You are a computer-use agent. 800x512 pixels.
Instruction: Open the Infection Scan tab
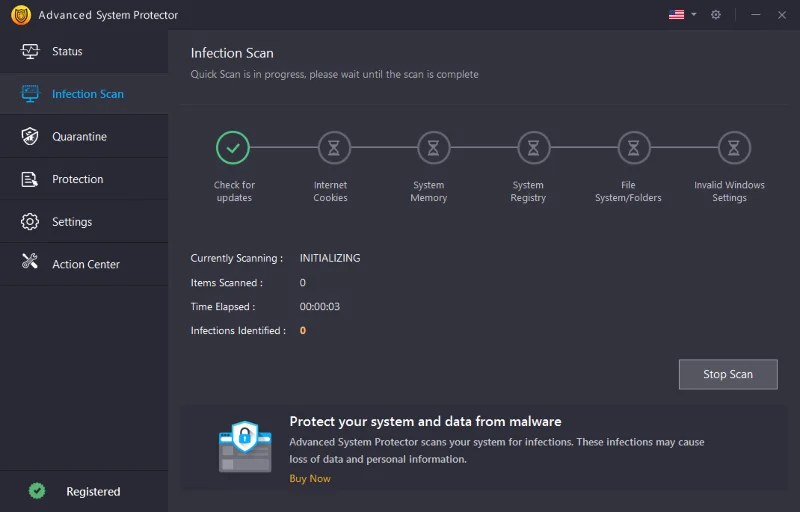[87, 94]
